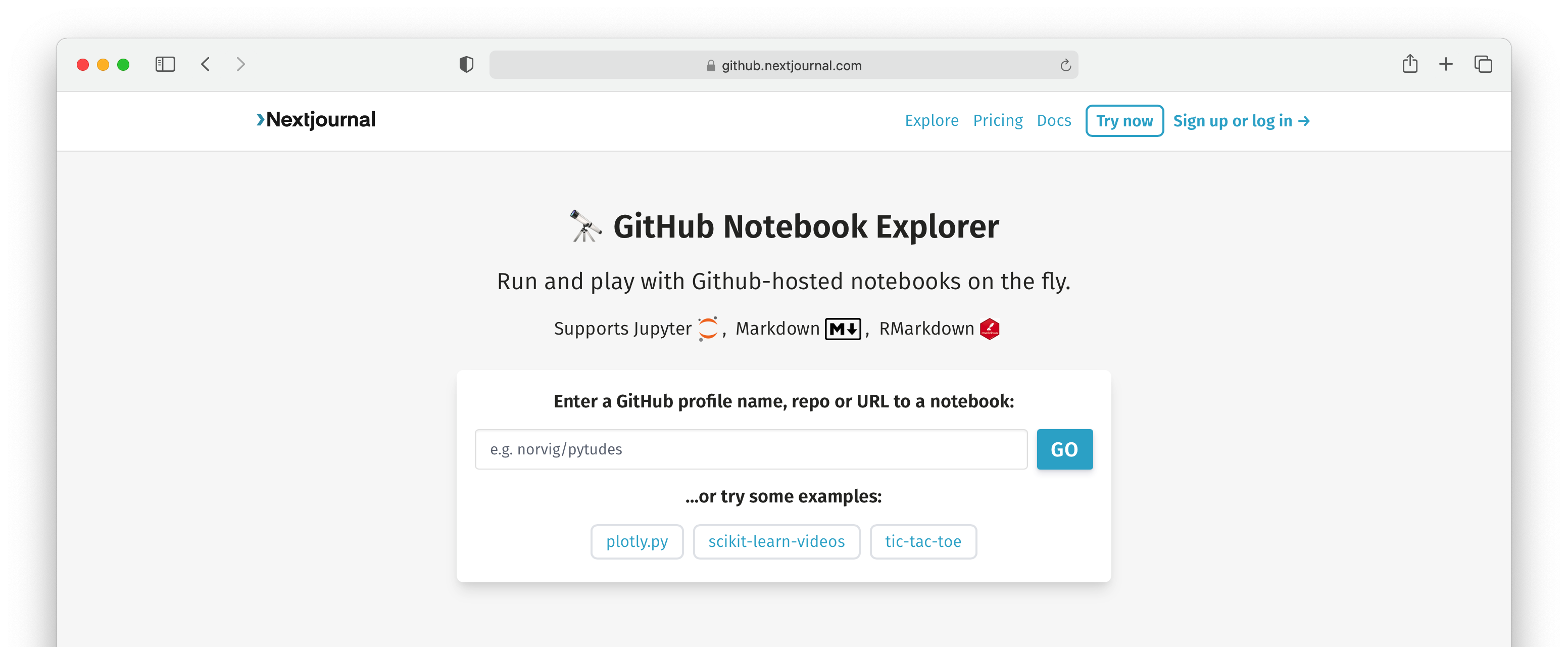Screen dimensions: 1568x647
Task: Open the privacy shield report icon
Action: tap(466, 65)
